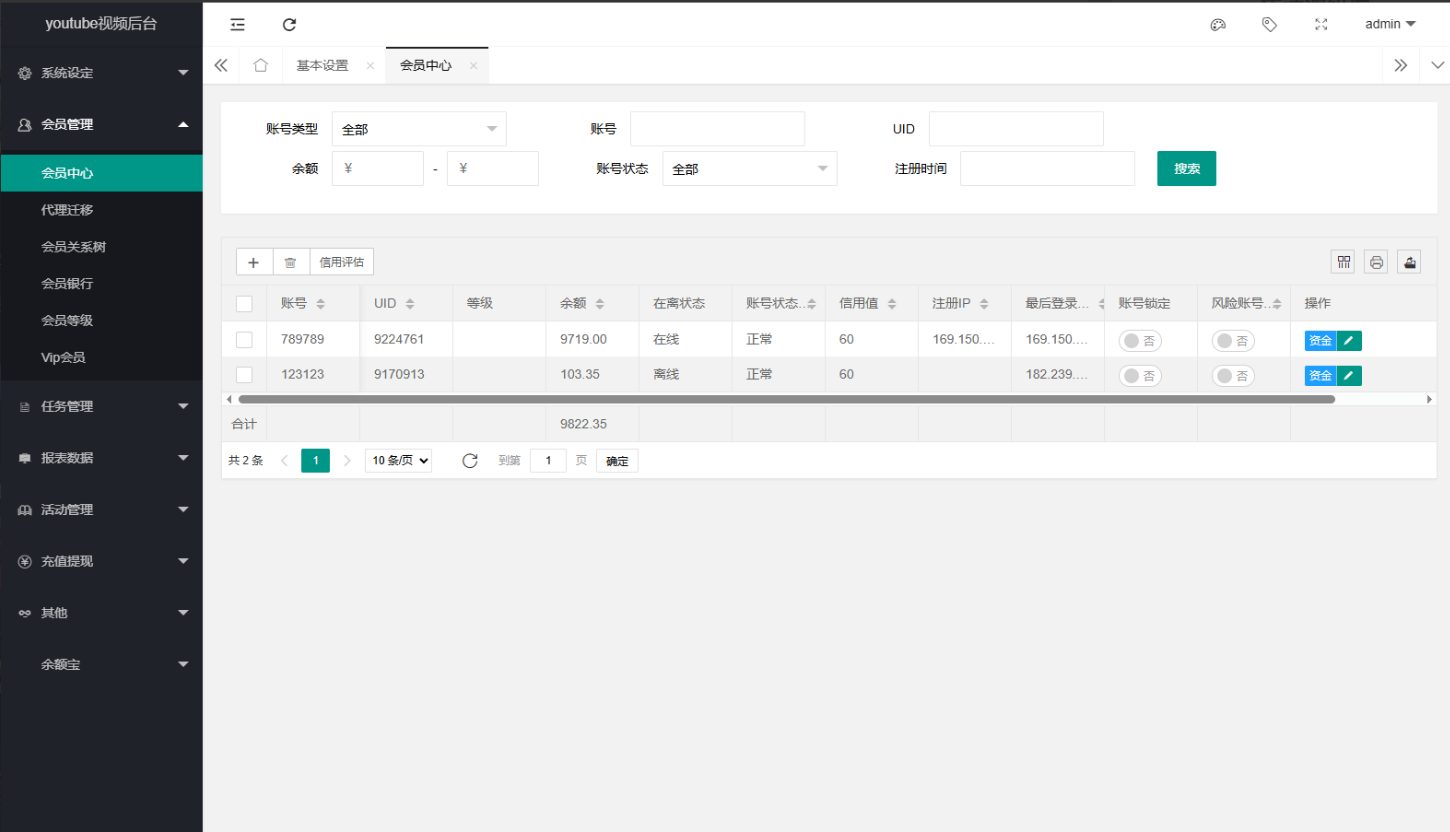
Task: Collapse the sidebar with the top-bar menu icon
Action: (x=237, y=25)
